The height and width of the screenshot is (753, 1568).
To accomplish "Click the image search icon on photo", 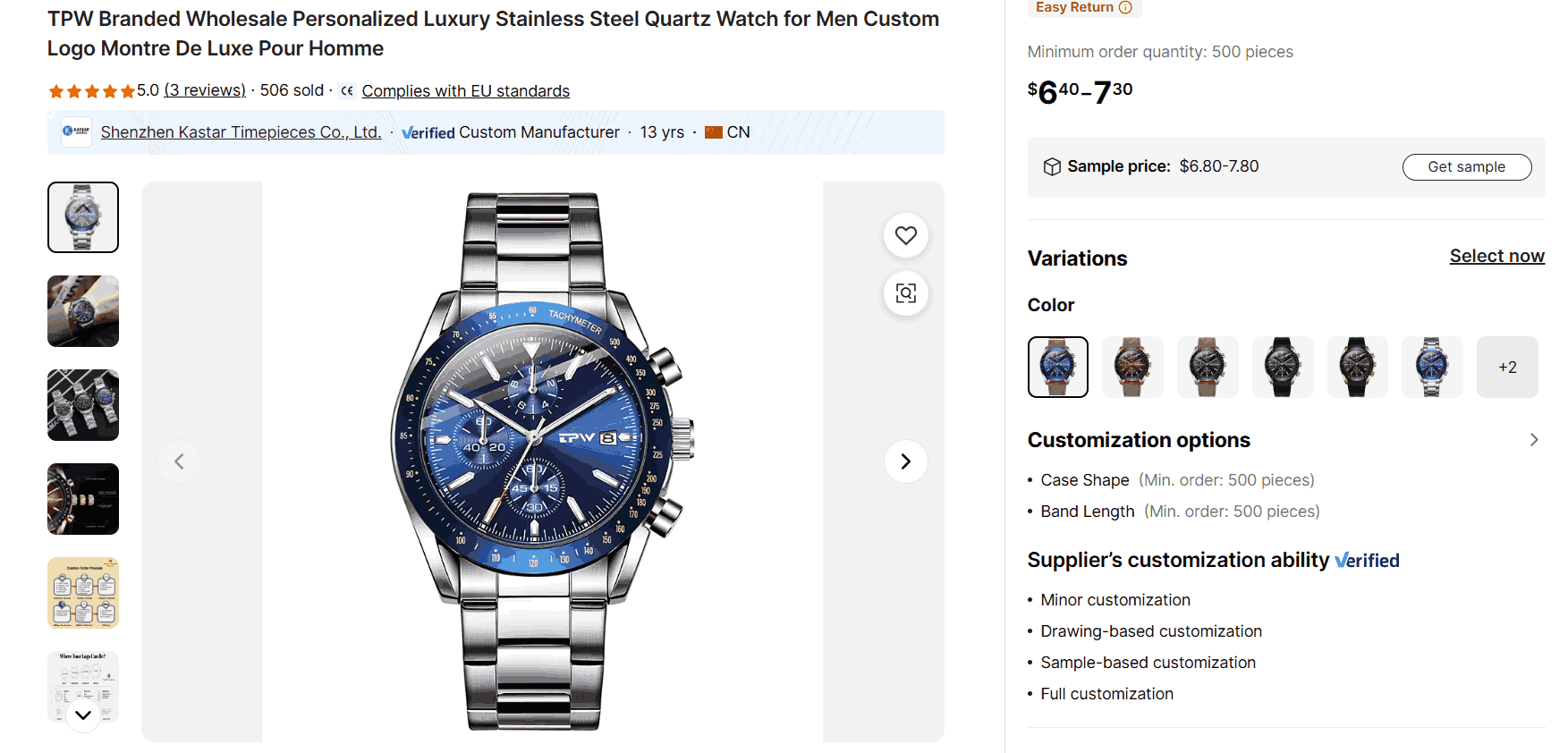I will [x=906, y=293].
